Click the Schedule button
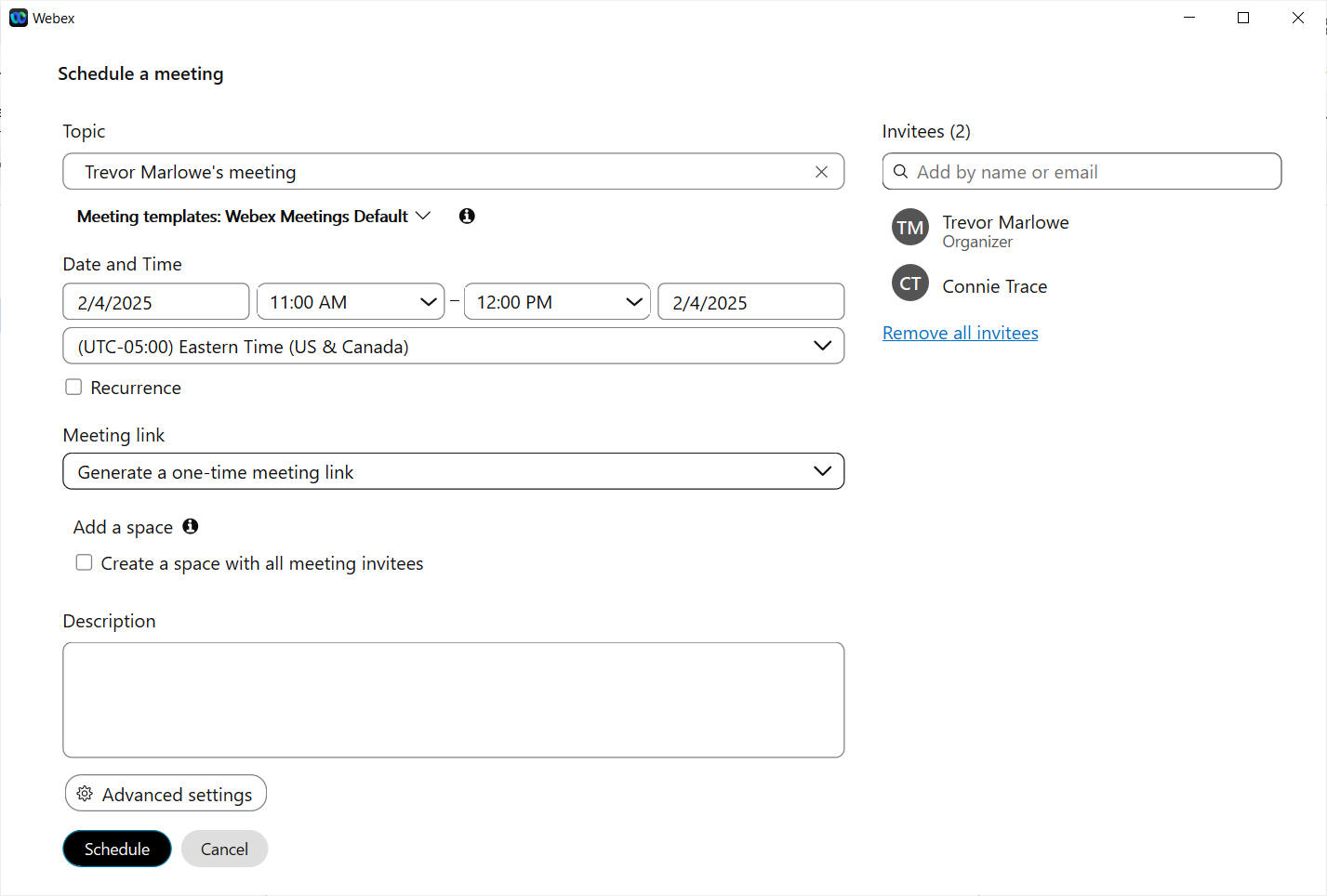This screenshot has width=1327, height=896. click(x=117, y=849)
